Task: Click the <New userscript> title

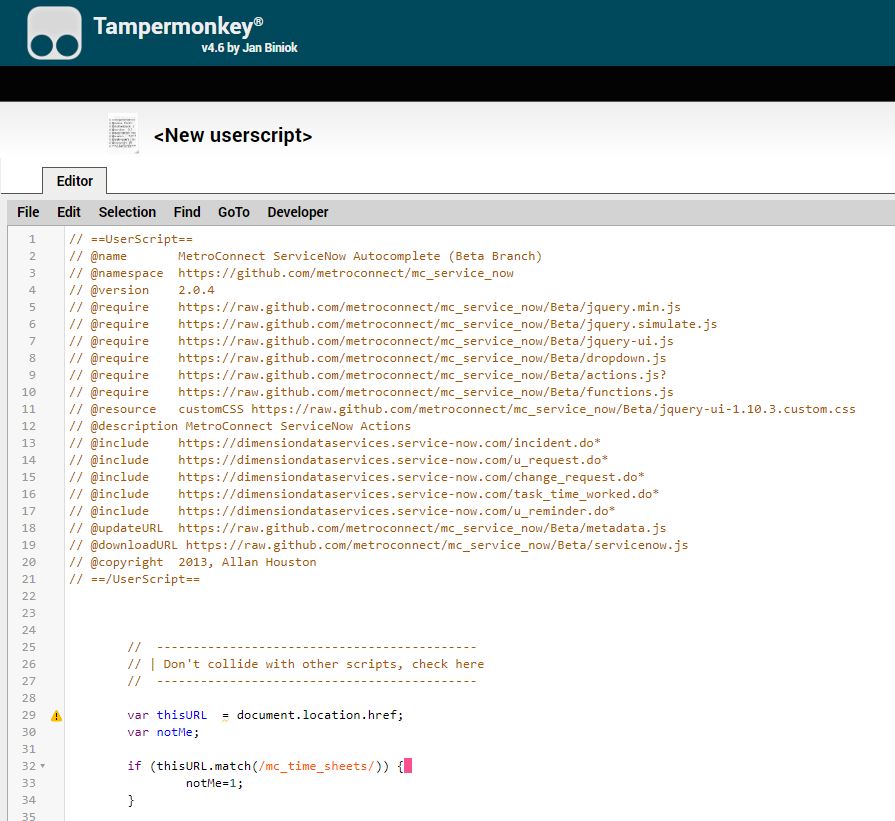Action: point(233,135)
